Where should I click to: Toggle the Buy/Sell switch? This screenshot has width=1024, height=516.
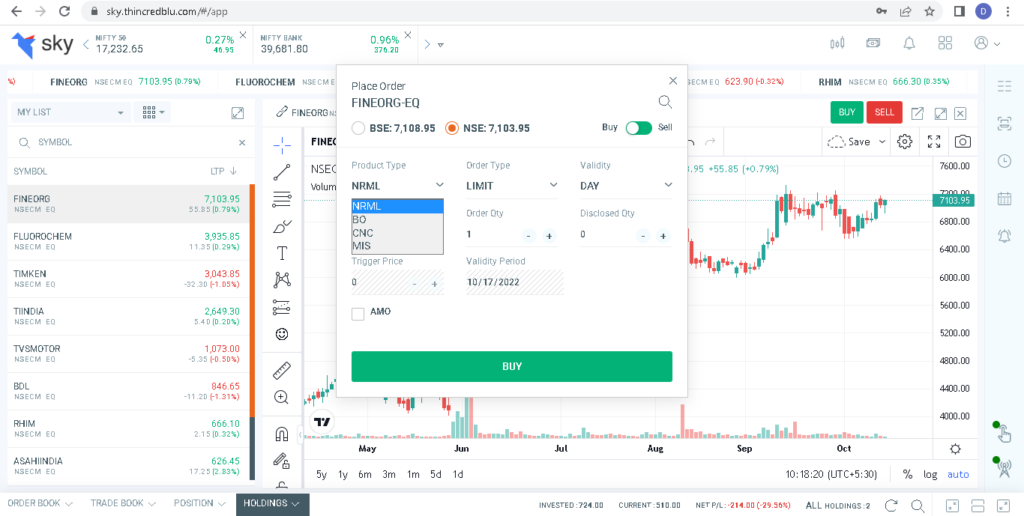tap(639, 128)
